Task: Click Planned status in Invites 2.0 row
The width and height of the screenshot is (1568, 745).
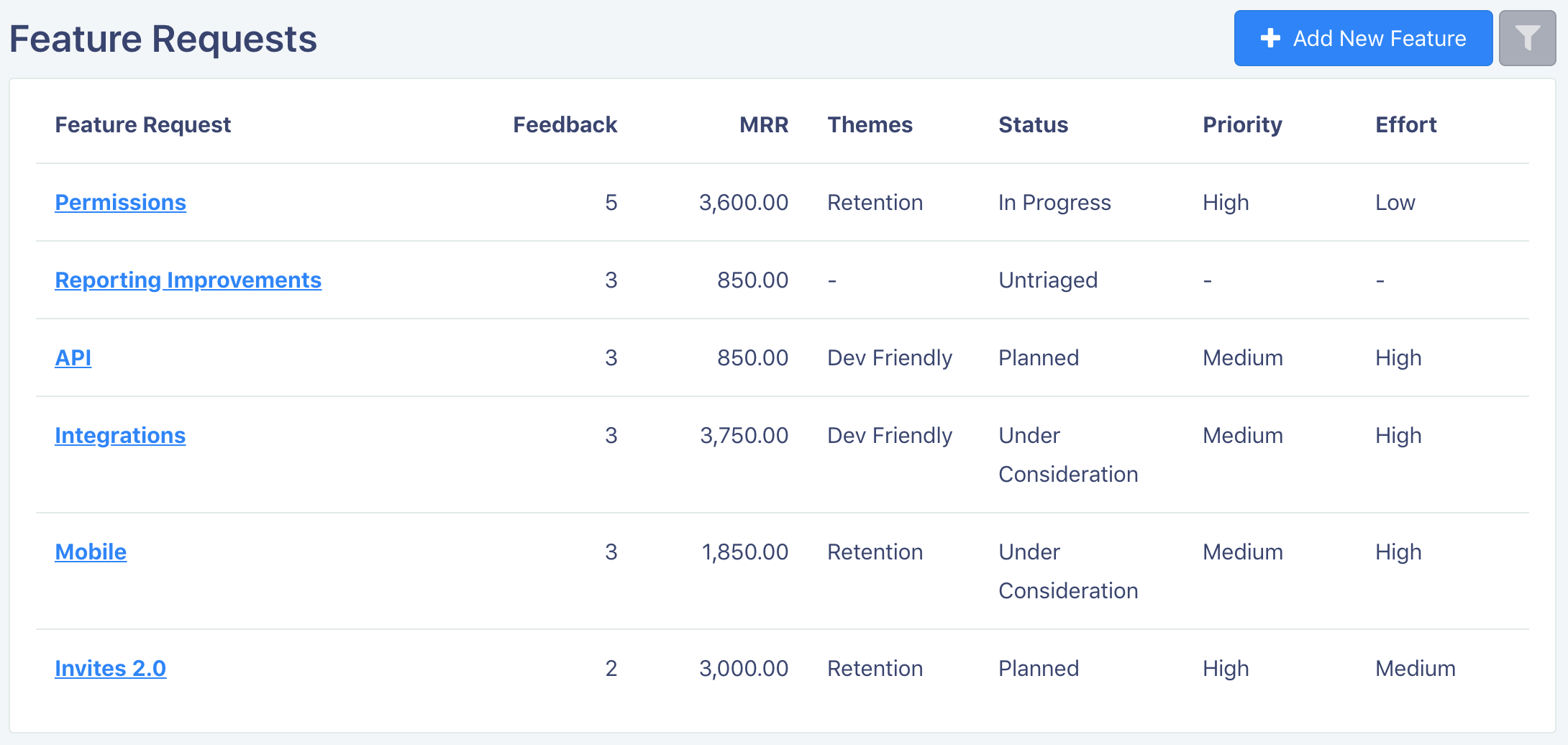Action: [1039, 669]
